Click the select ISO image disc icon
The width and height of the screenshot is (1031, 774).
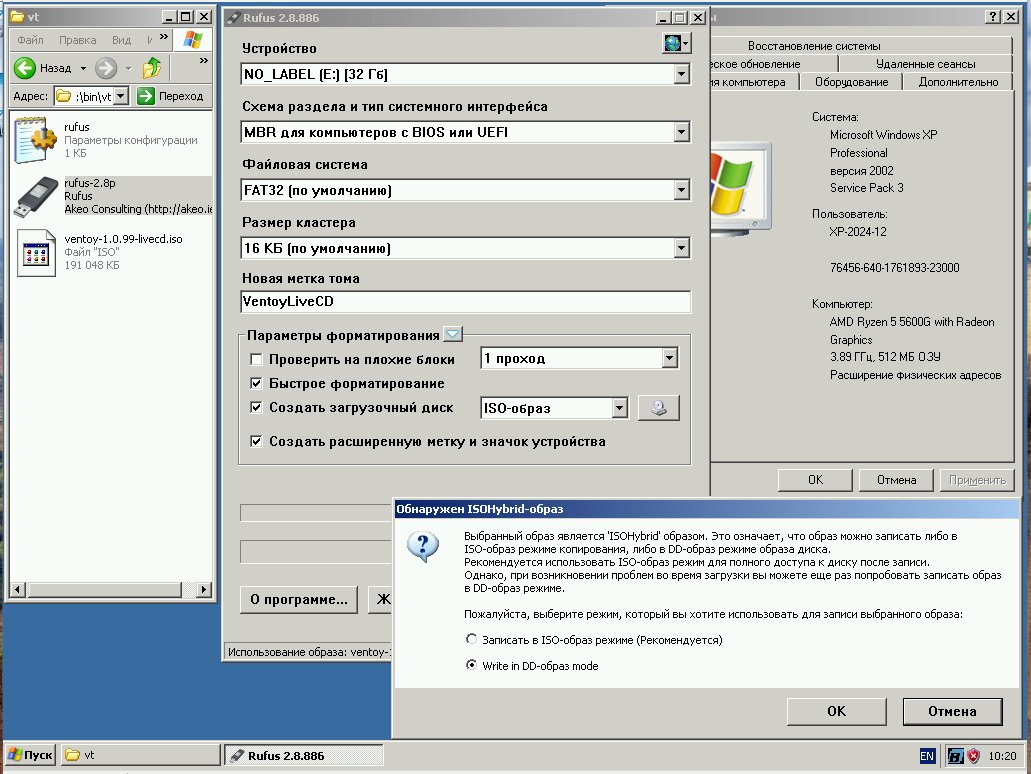pyautogui.click(x=659, y=408)
